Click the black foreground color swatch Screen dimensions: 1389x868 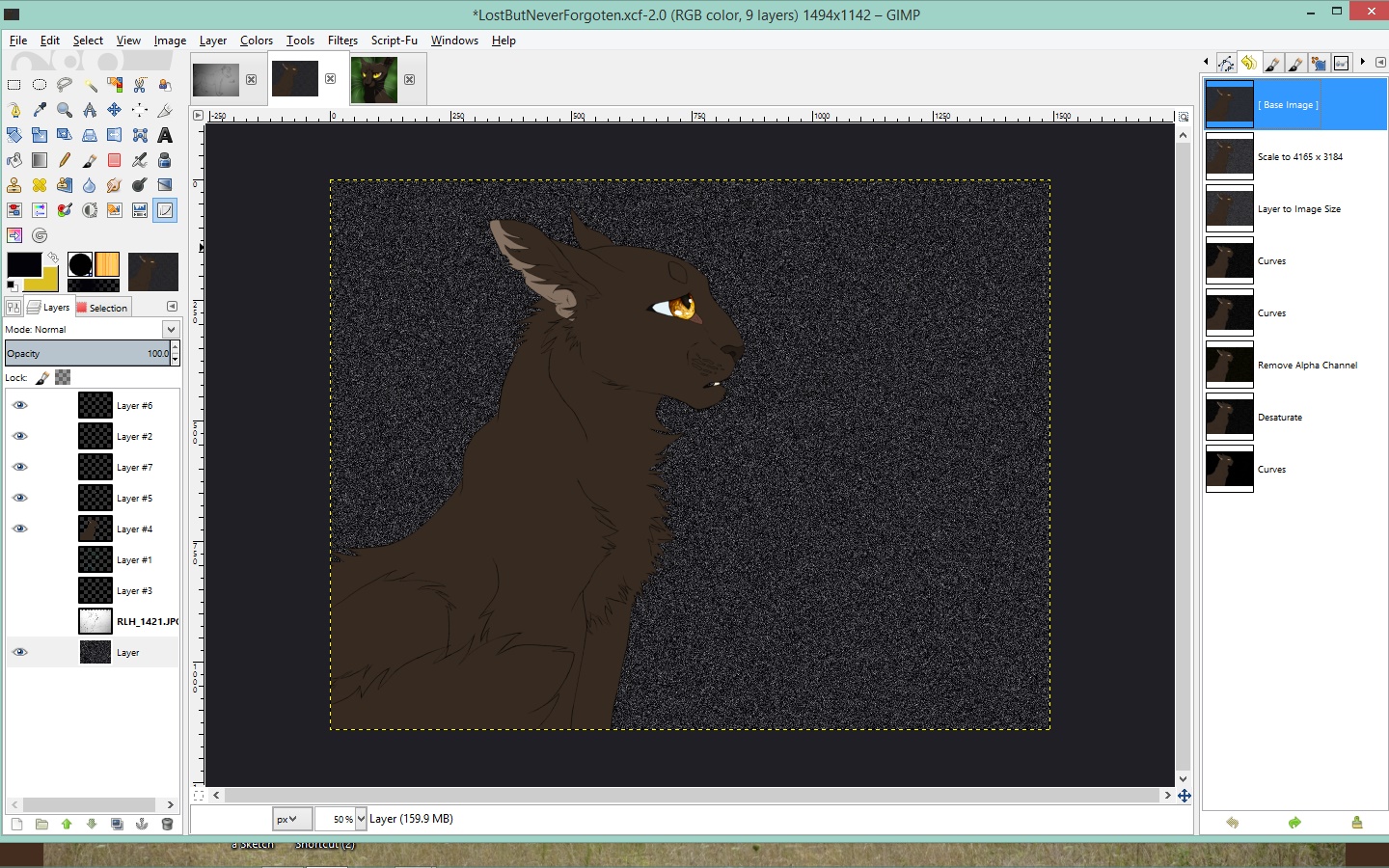23,263
